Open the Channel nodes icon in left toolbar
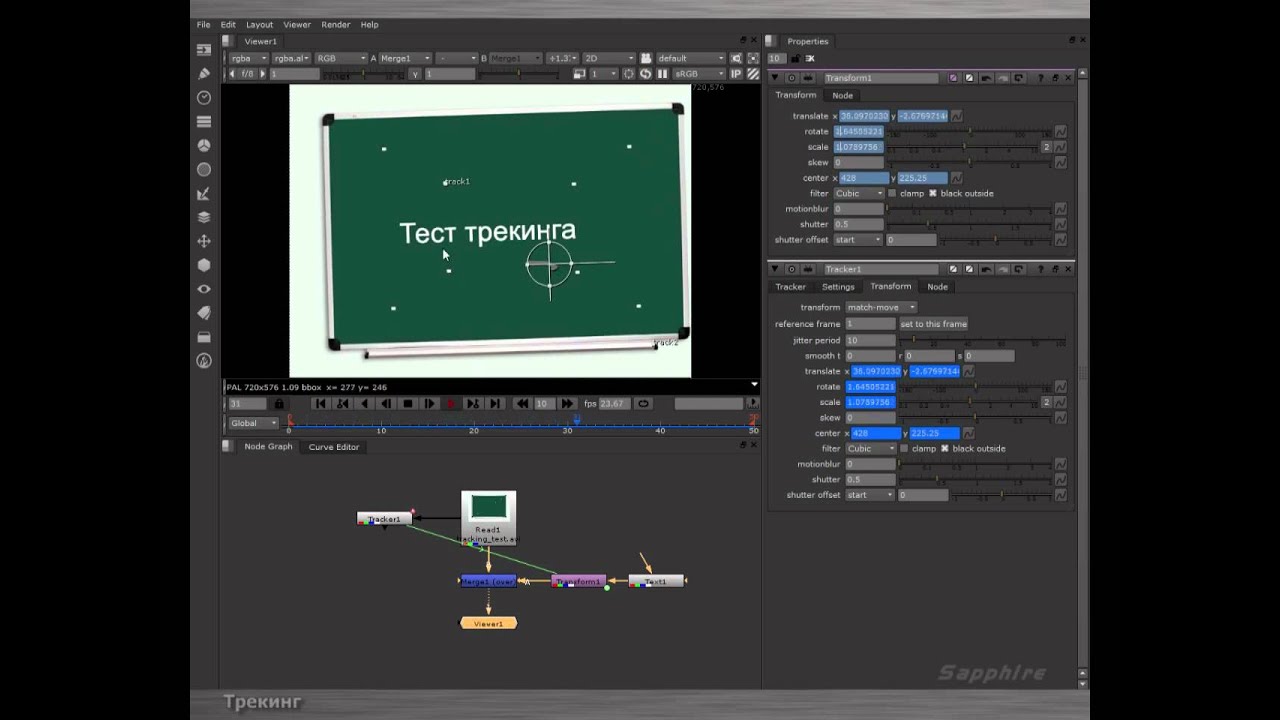1280x720 pixels. coord(204,121)
